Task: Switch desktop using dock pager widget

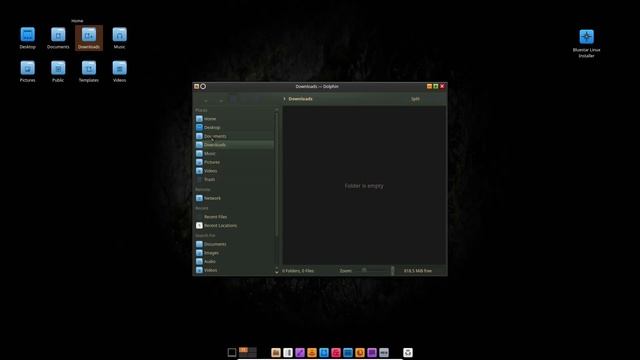Action: (248, 352)
